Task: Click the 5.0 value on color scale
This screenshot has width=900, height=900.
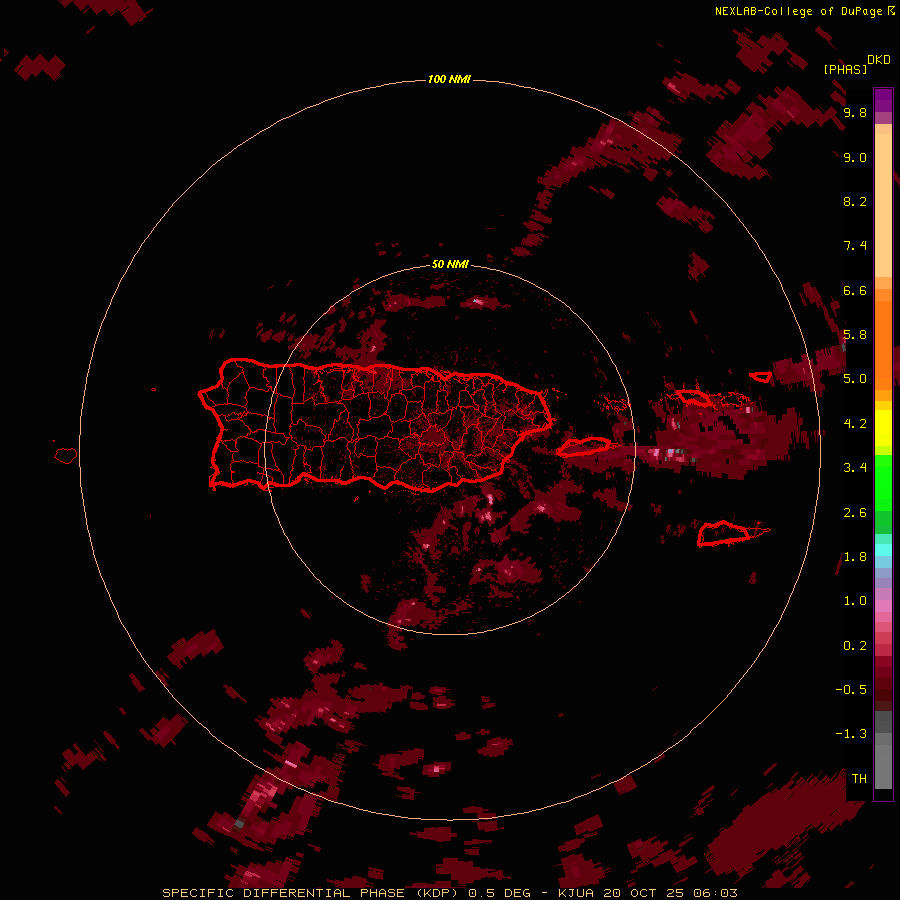Action: click(855, 379)
